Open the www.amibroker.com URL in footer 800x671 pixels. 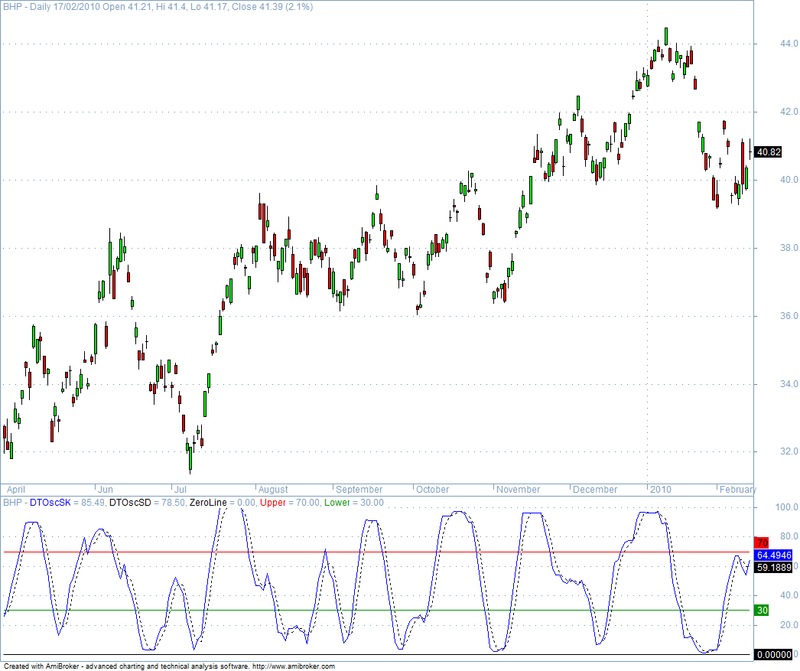coord(294,666)
